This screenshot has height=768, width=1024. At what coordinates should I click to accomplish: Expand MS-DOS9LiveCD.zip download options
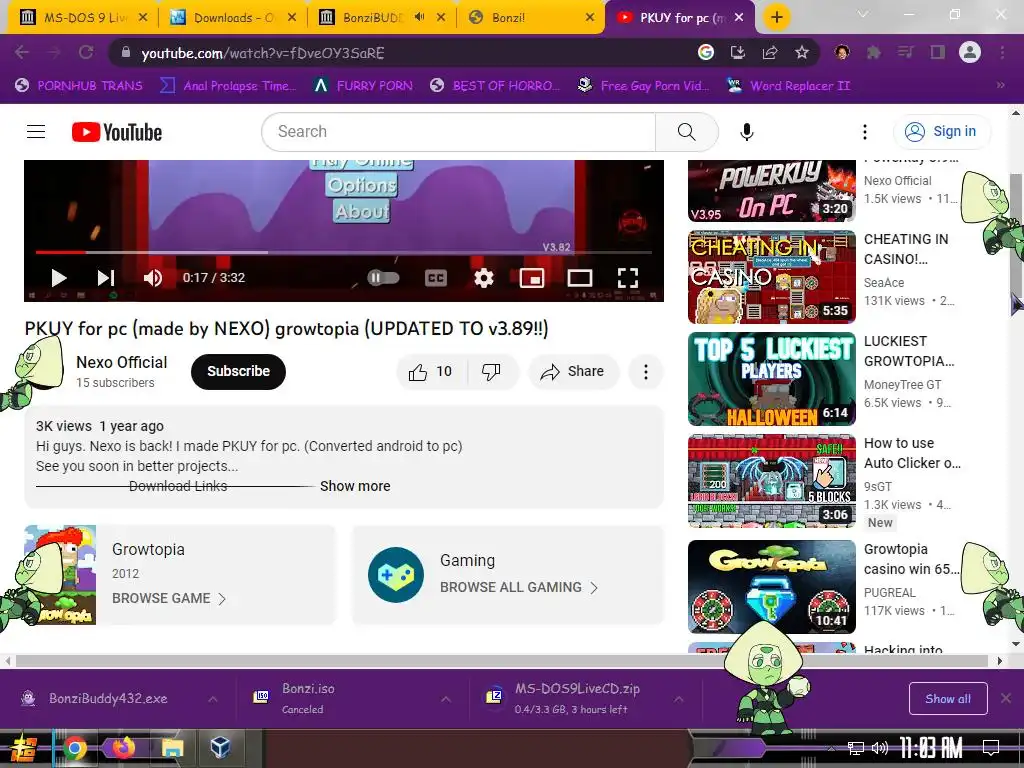click(x=679, y=699)
